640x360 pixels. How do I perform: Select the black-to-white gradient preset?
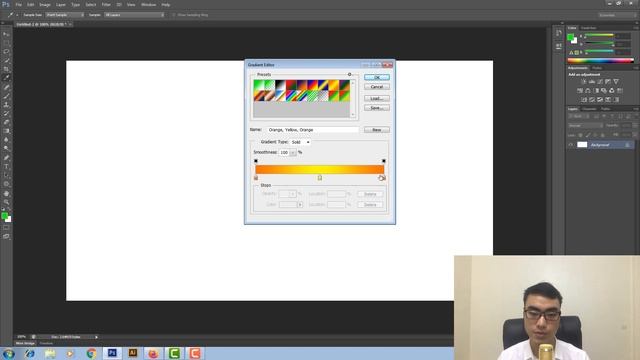280,85
